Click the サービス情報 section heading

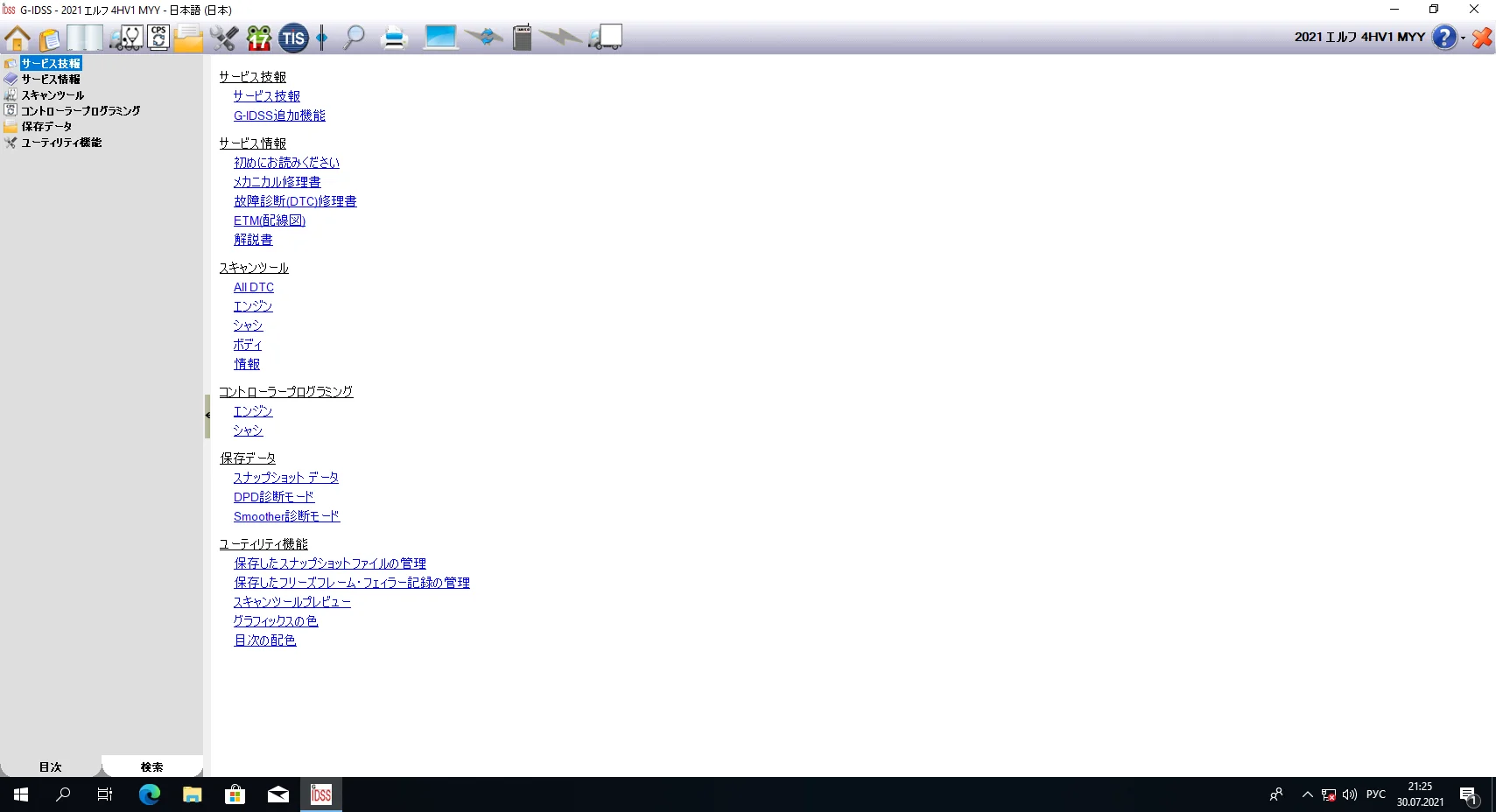tap(253, 143)
